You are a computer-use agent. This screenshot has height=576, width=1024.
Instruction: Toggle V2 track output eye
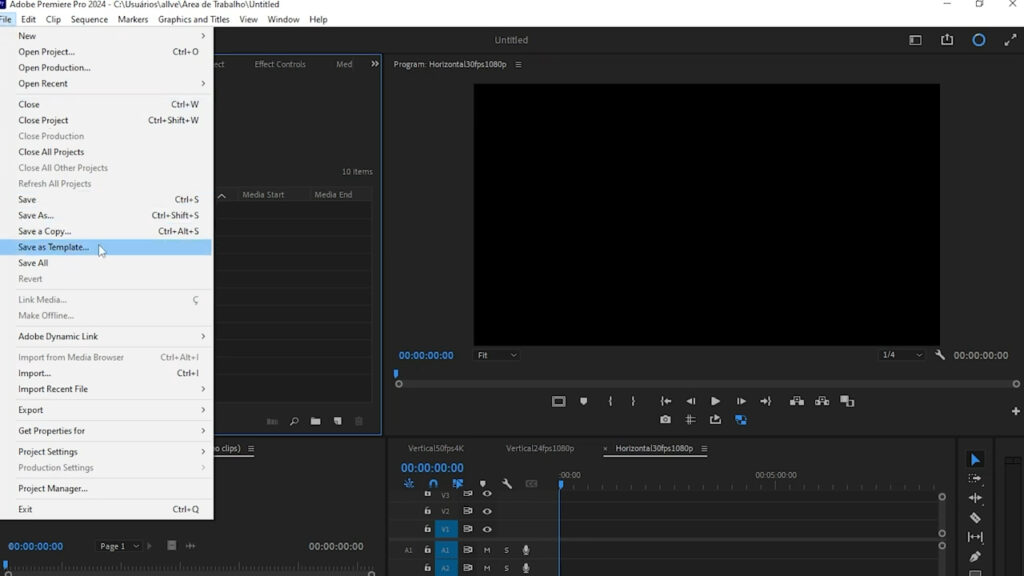coord(487,511)
